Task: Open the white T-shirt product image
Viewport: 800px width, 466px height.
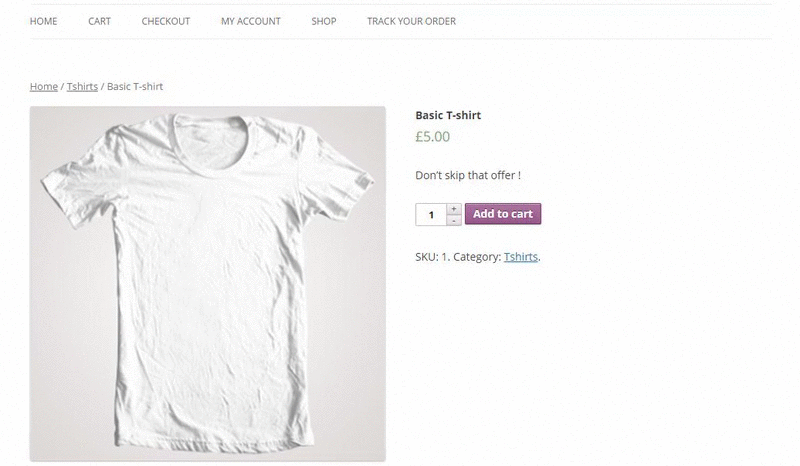Action: (x=207, y=284)
